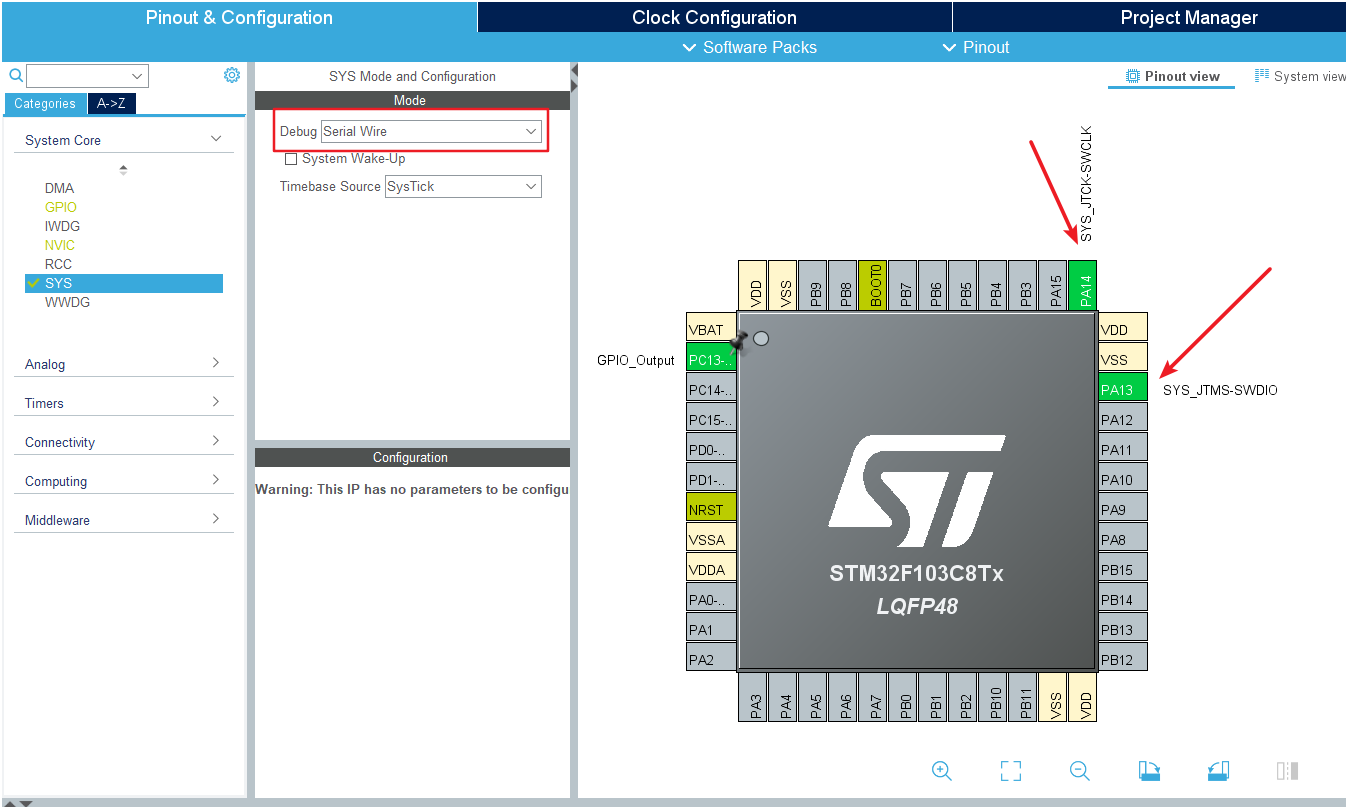Open the settings gear above Categories
The image size is (1346, 807).
click(x=232, y=74)
